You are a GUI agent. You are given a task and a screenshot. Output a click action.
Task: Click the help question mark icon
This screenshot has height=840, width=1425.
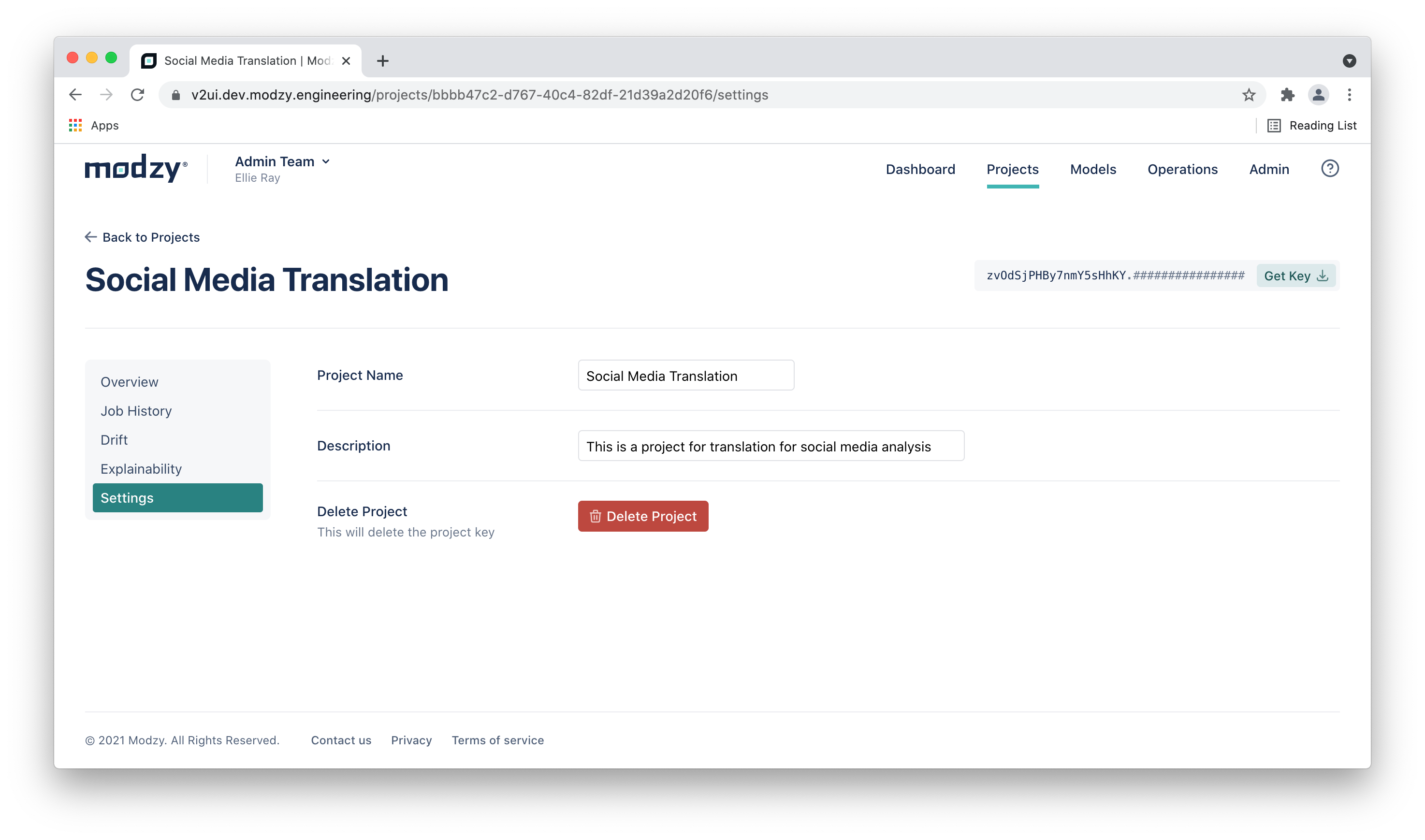1329,169
